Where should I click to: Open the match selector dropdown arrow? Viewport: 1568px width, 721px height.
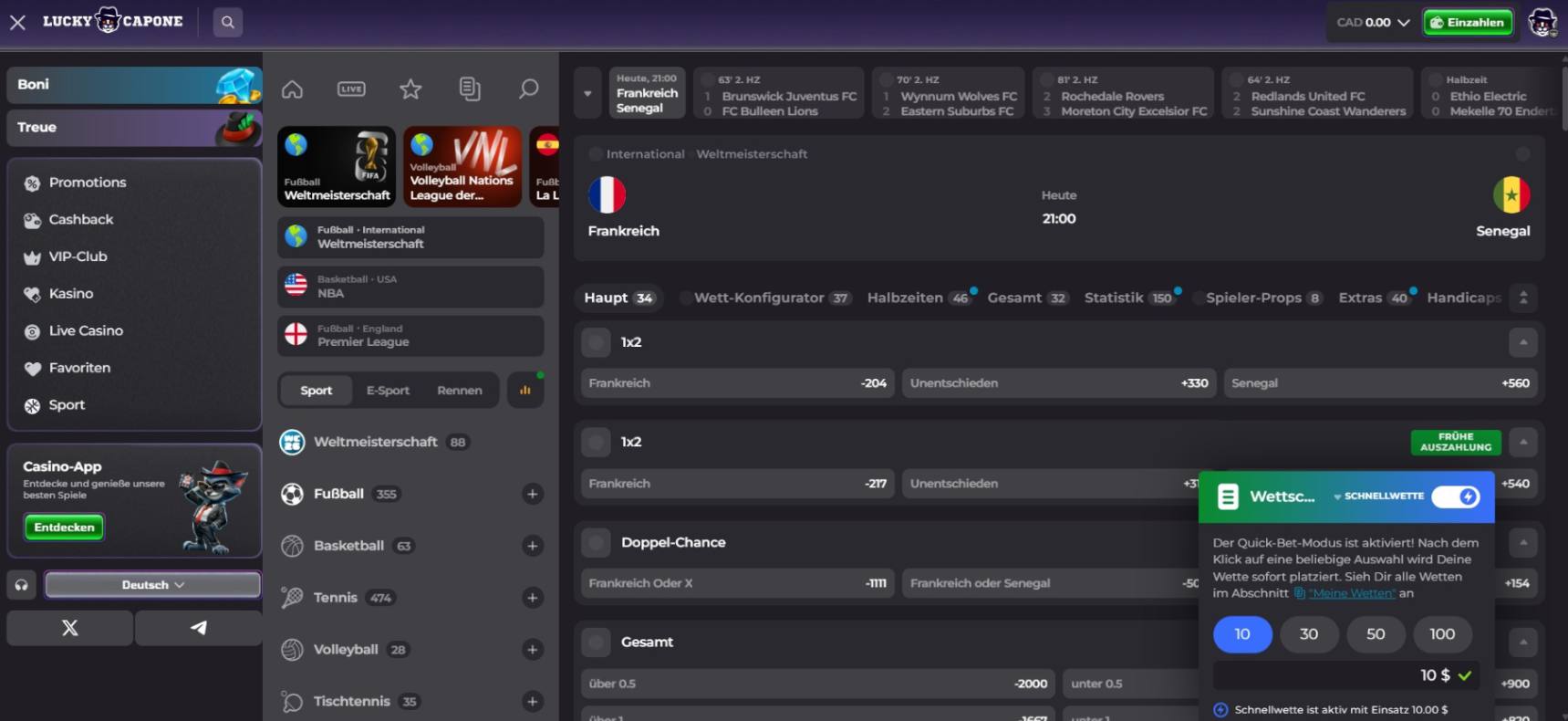click(587, 93)
